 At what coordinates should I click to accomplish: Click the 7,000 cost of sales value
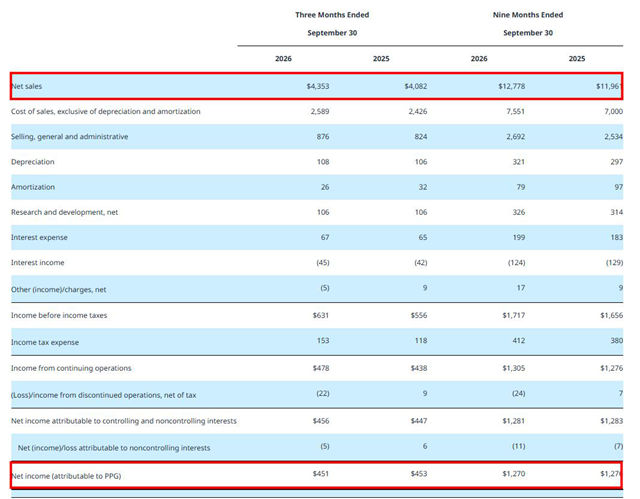[x=613, y=111]
